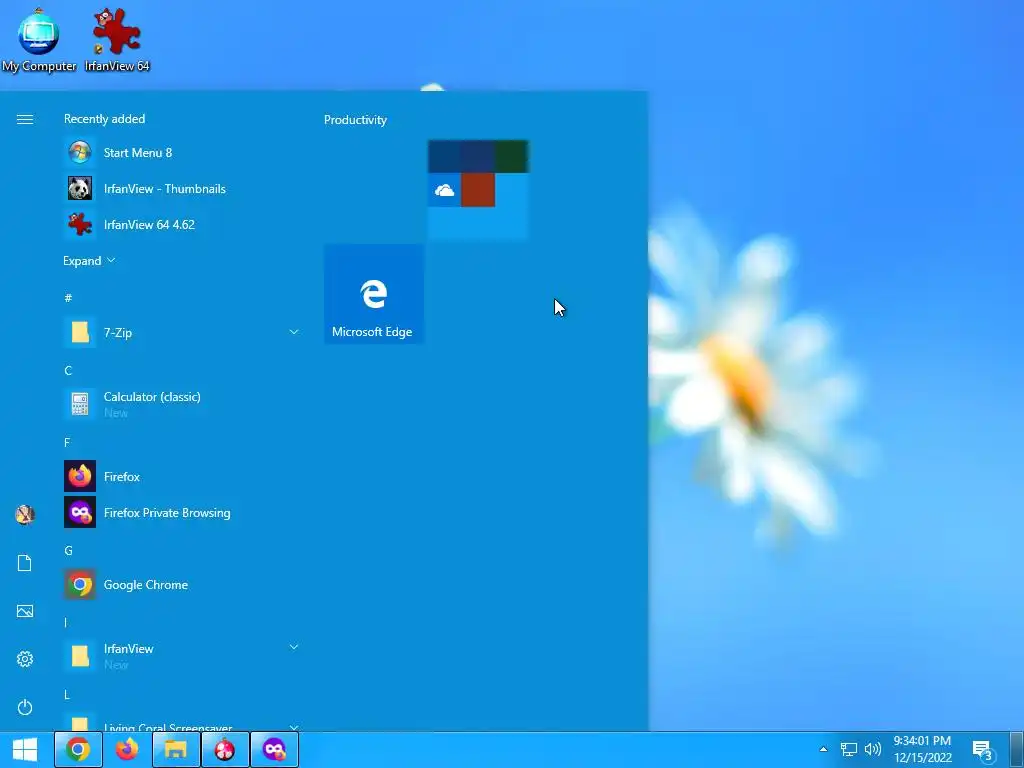Open File Explorer from the taskbar
Viewport: 1024px width, 768px height.
pos(176,749)
